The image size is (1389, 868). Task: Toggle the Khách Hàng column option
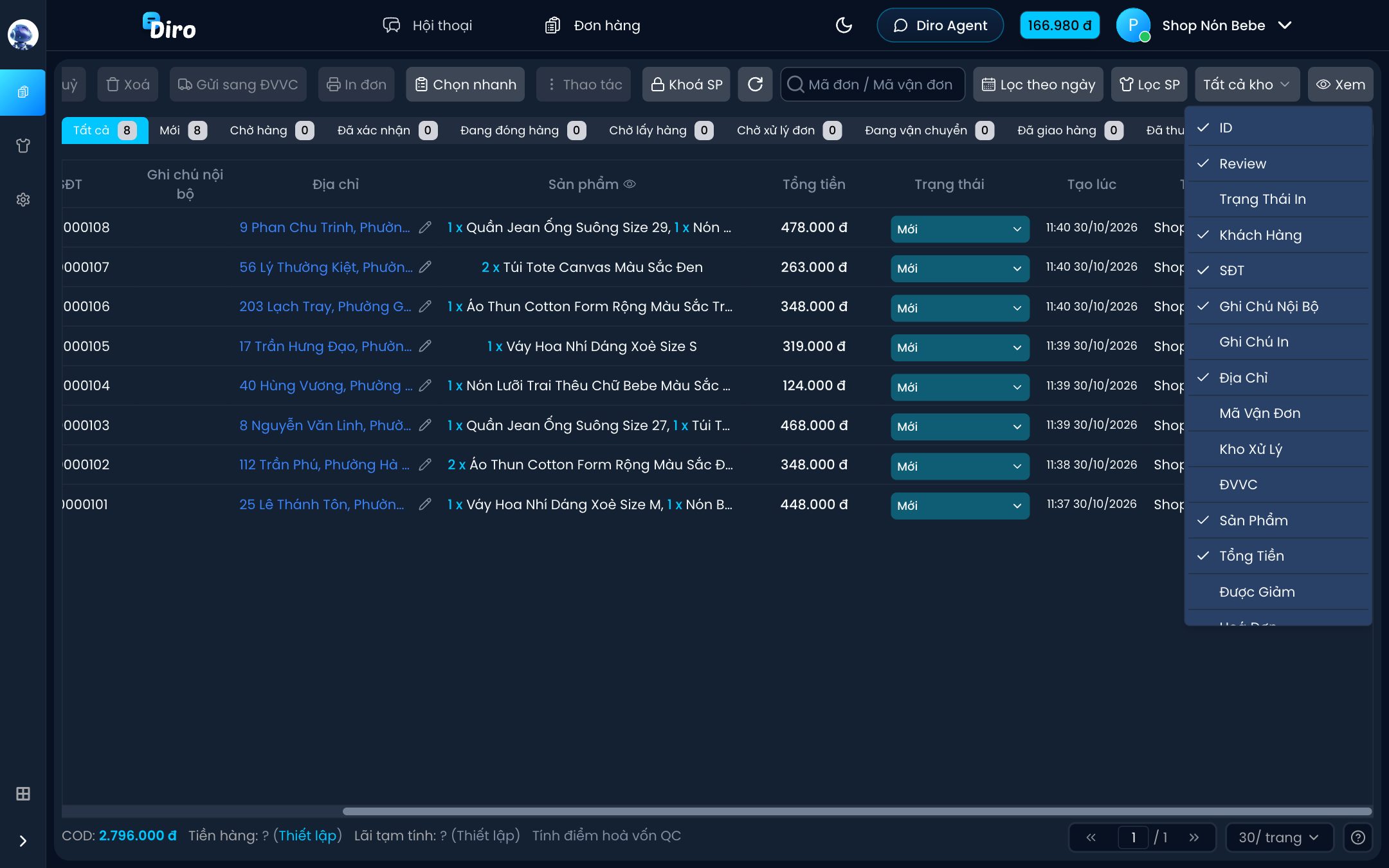1278,235
